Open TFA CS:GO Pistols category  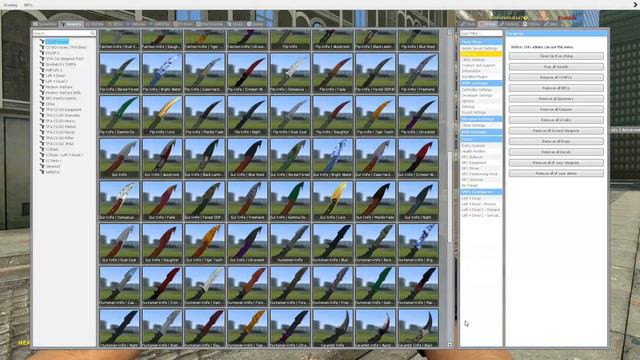[x=60, y=133]
